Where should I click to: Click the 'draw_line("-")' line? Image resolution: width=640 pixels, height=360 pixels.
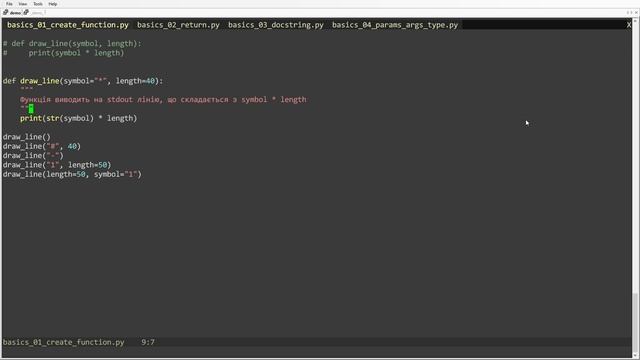[x=33, y=156]
